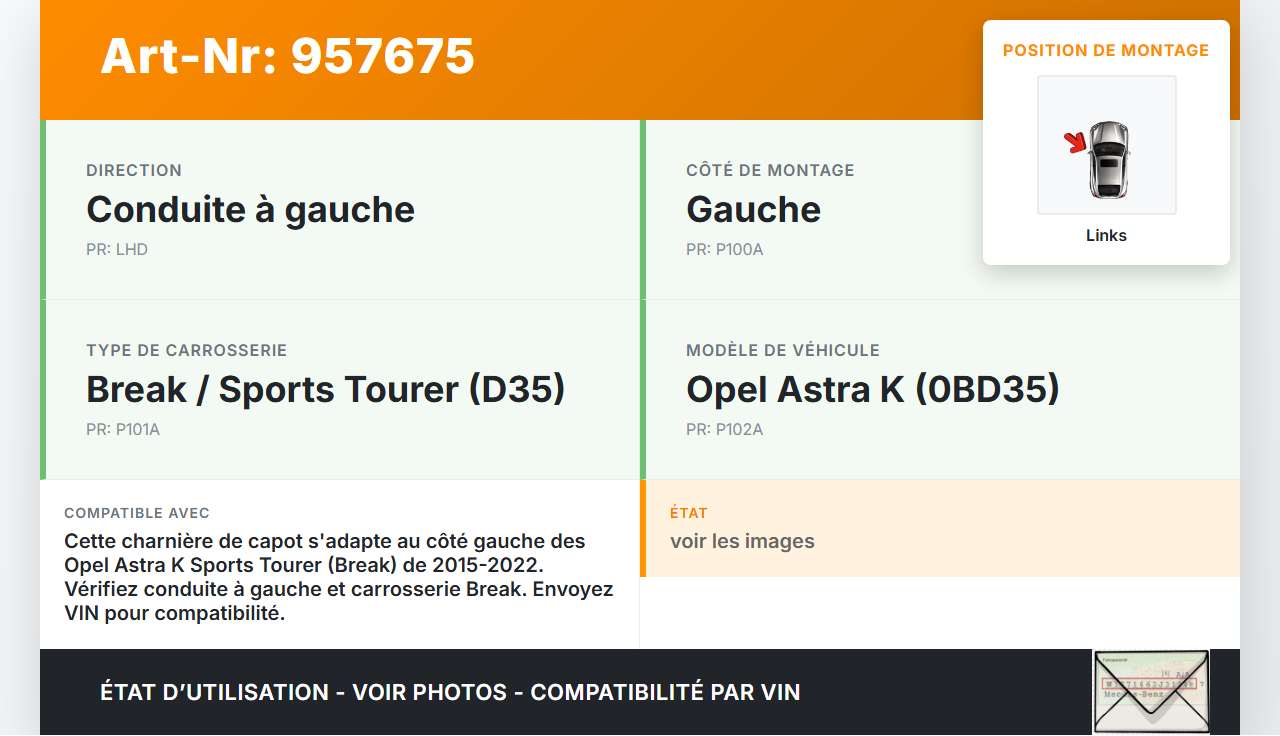This screenshot has width=1280, height=736.
Task: Click the car mounting position diagram
Action: (1106, 145)
